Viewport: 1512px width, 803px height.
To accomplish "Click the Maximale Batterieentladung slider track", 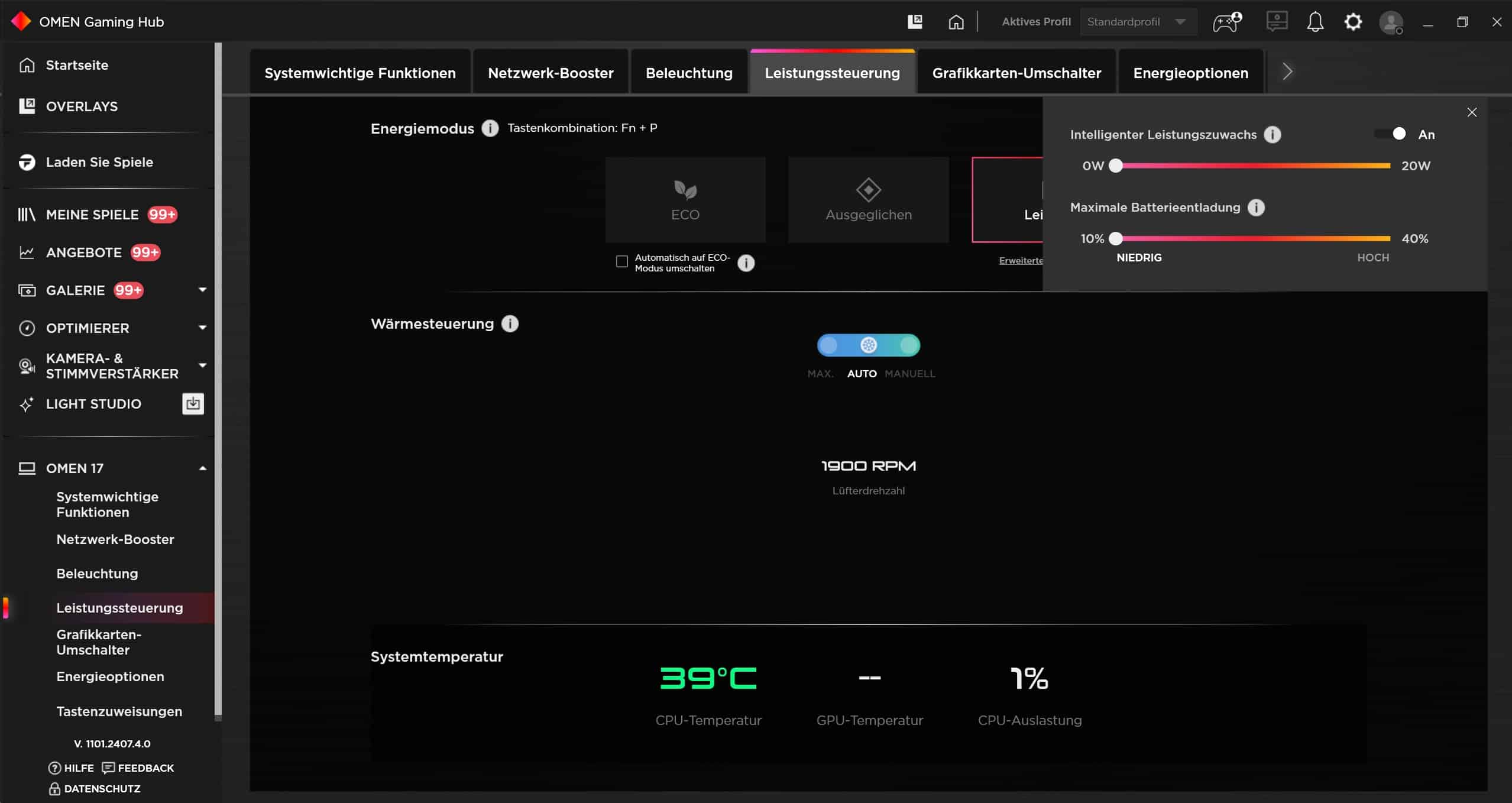I will 1254,238.
